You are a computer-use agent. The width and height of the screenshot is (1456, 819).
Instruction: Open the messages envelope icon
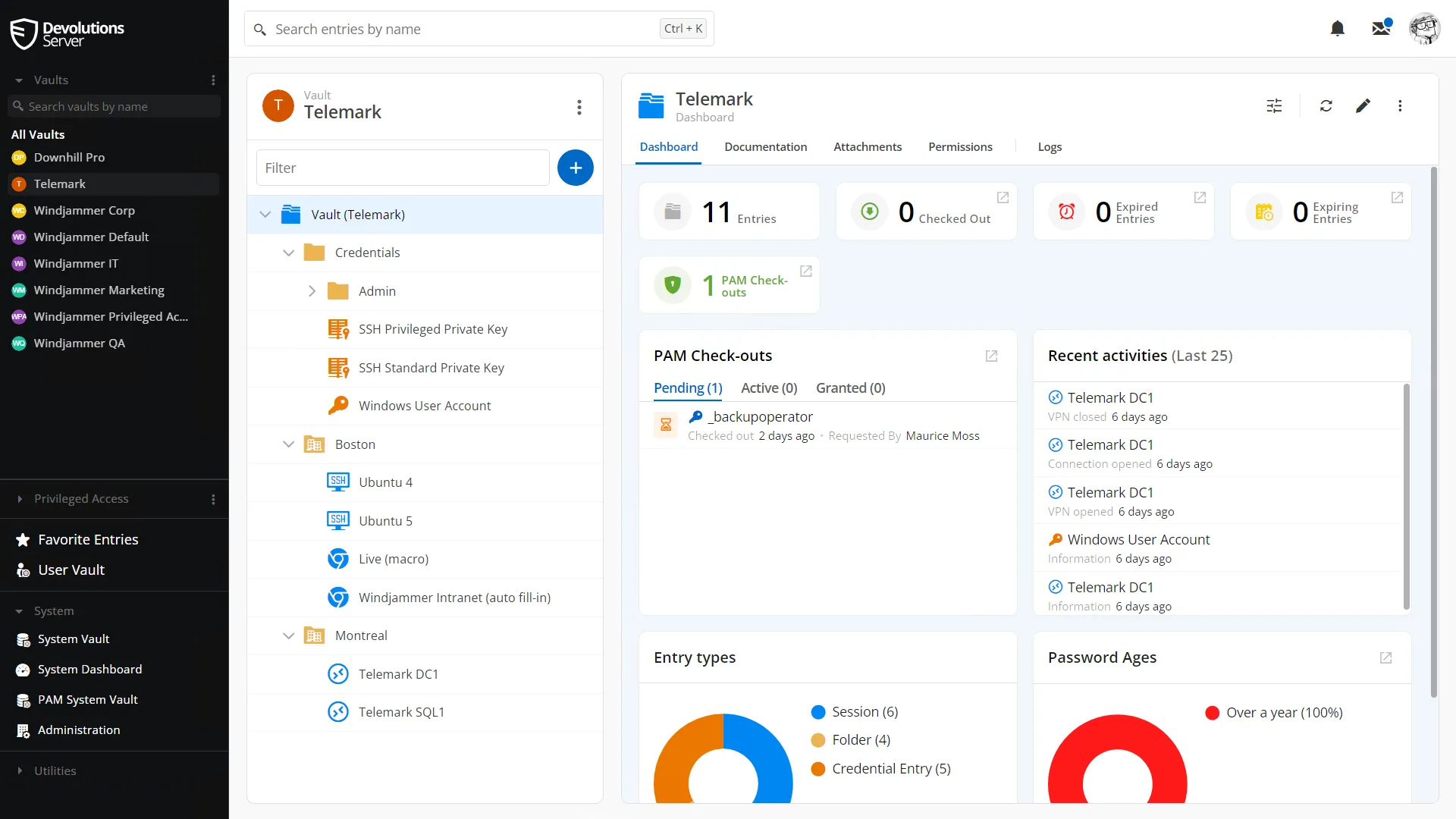tap(1381, 28)
